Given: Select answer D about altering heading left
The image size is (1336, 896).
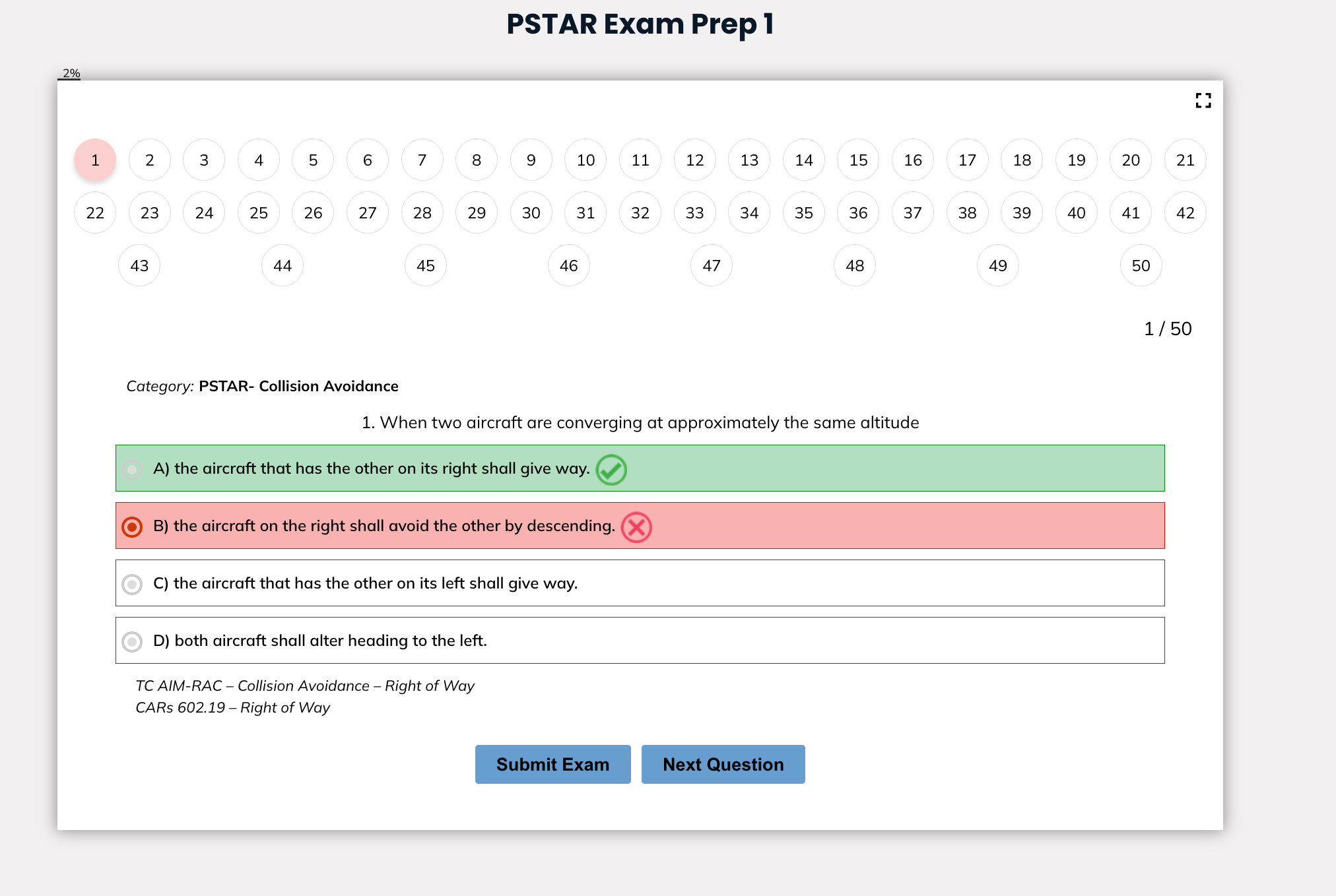Looking at the screenshot, I should [x=640, y=641].
